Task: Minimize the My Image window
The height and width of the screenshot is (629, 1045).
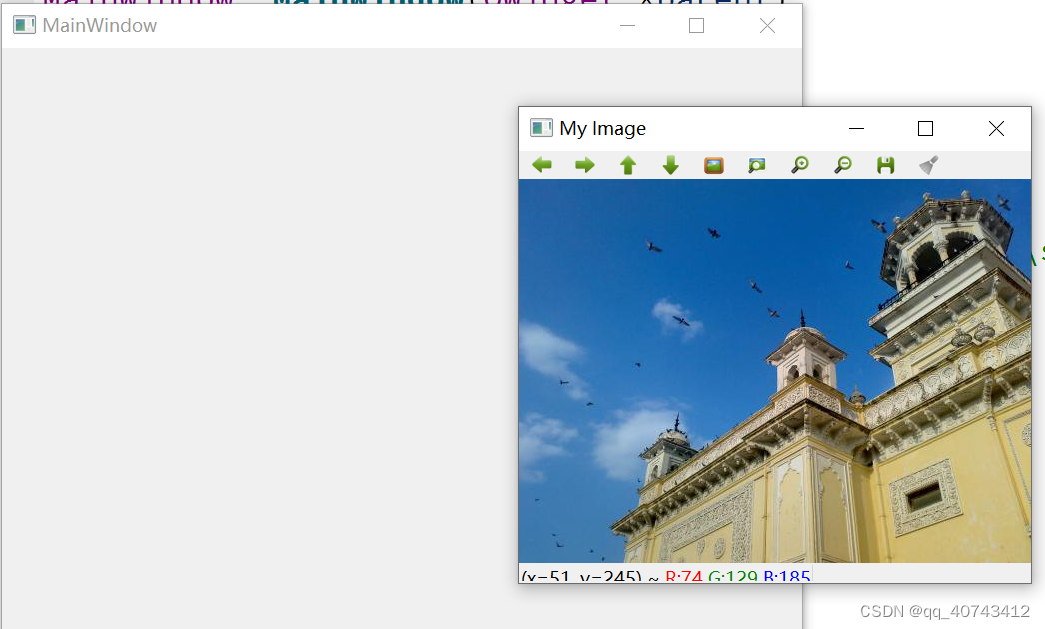Action: coord(856,128)
